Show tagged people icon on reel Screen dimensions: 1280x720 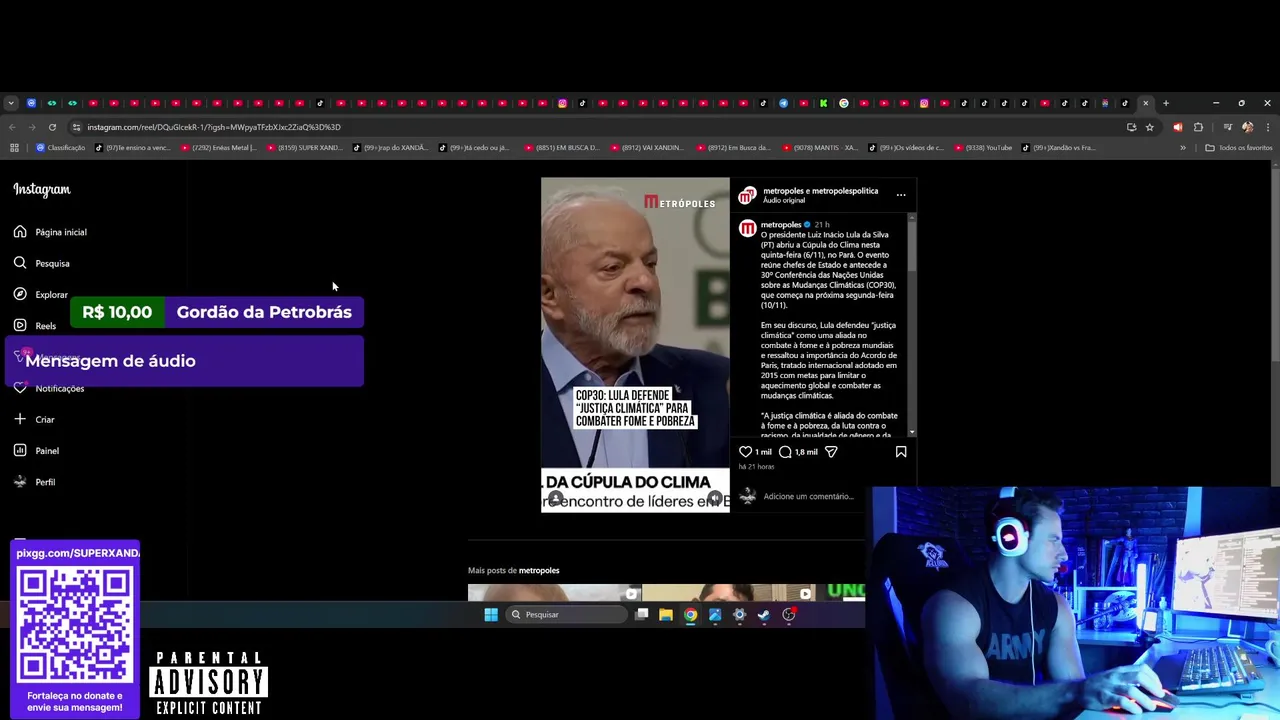[555, 498]
